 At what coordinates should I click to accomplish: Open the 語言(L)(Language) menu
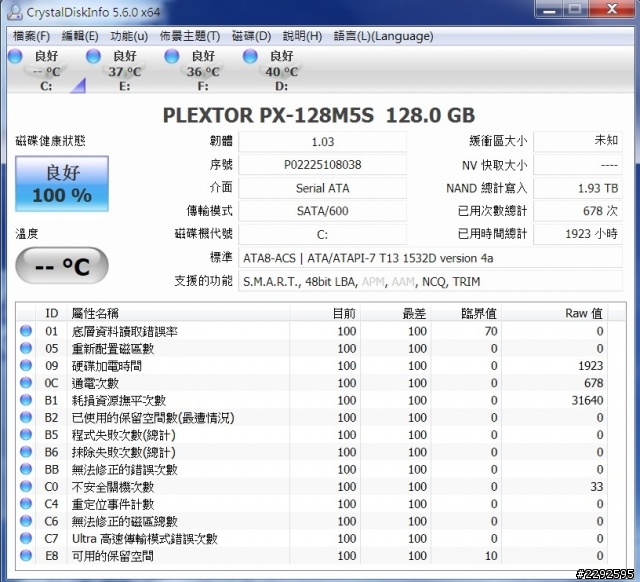[x=383, y=36]
